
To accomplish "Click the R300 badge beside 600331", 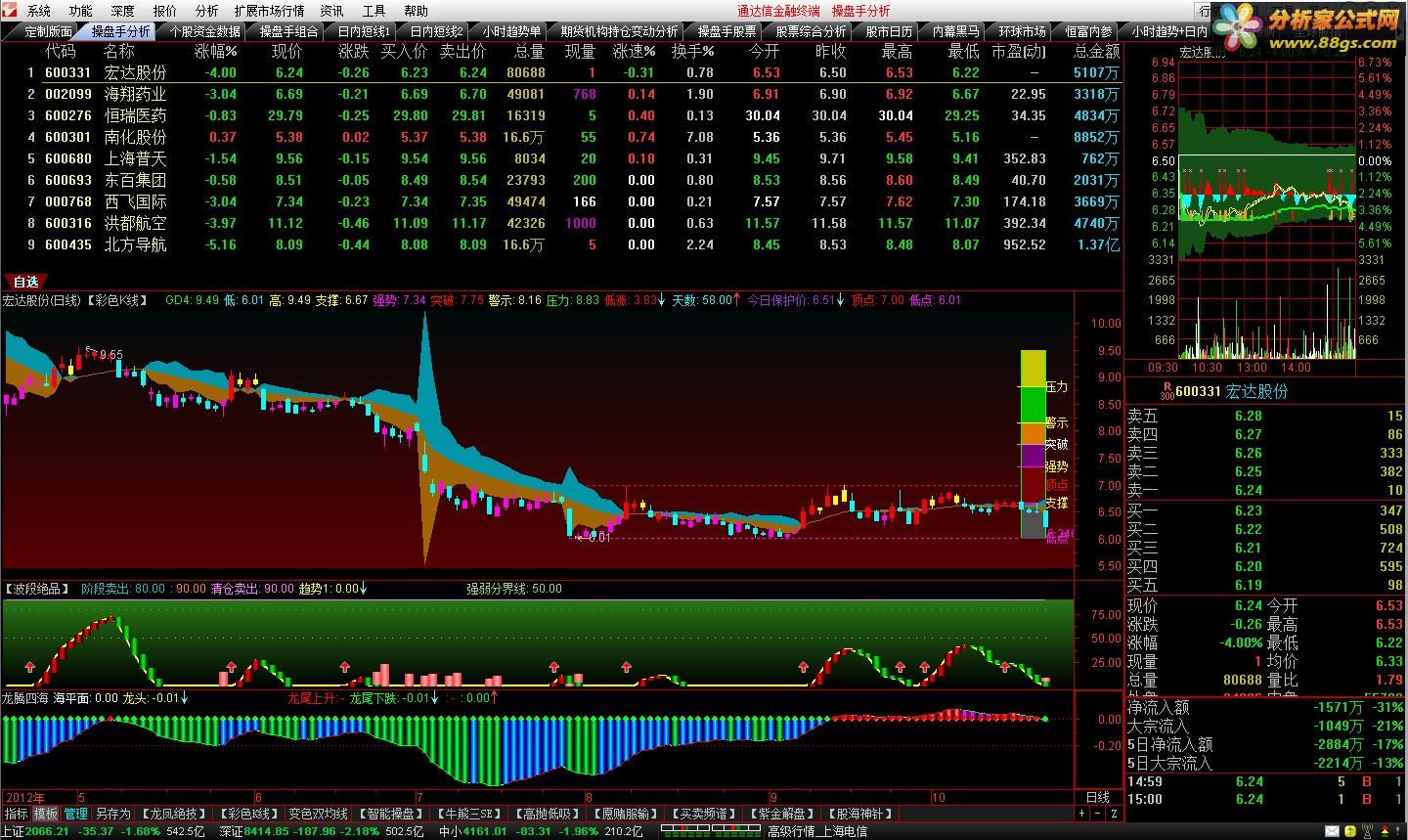I will click(x=1166, y=391).
